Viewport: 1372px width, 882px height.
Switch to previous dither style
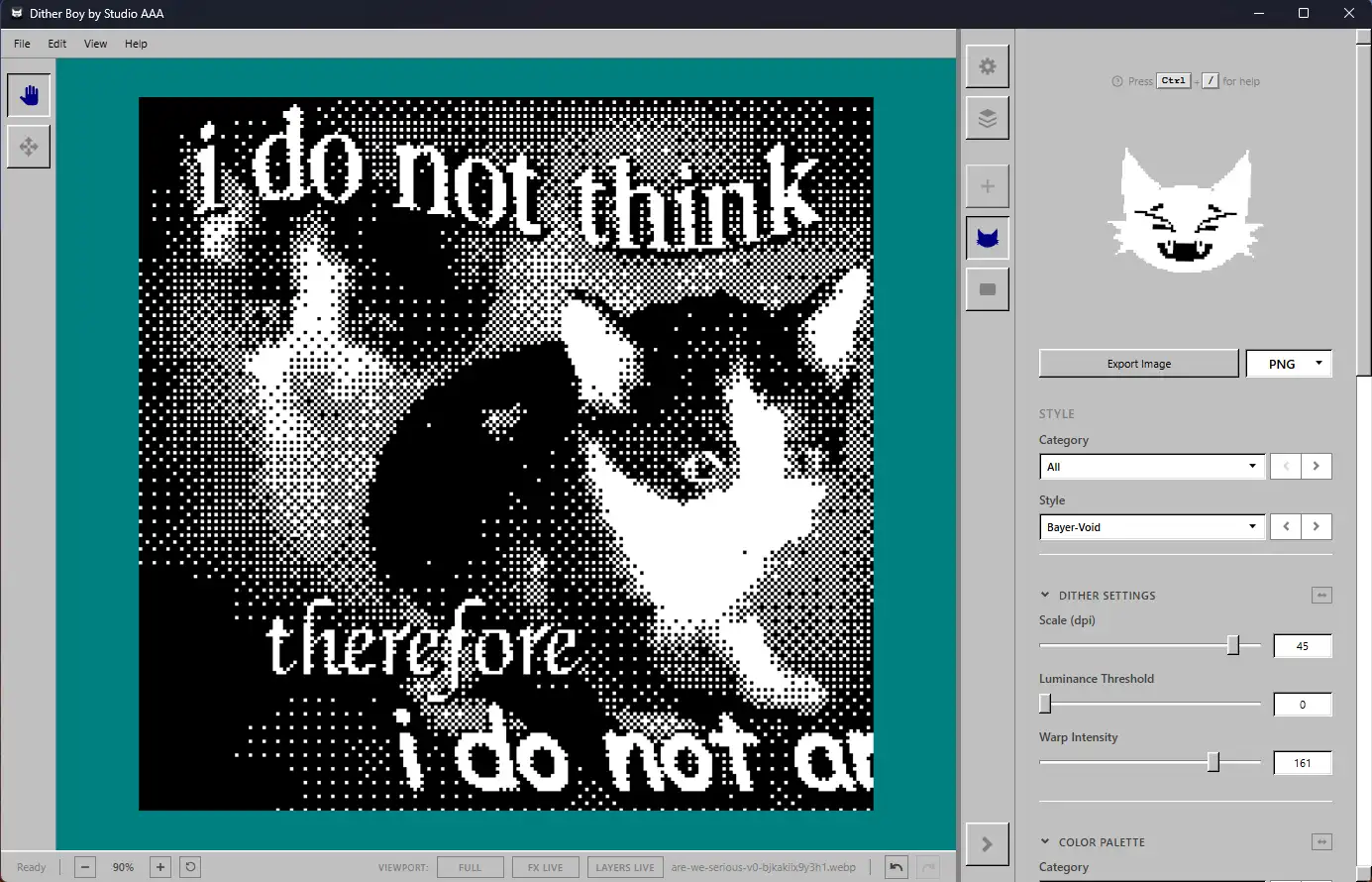click(x=1286, y=527)
